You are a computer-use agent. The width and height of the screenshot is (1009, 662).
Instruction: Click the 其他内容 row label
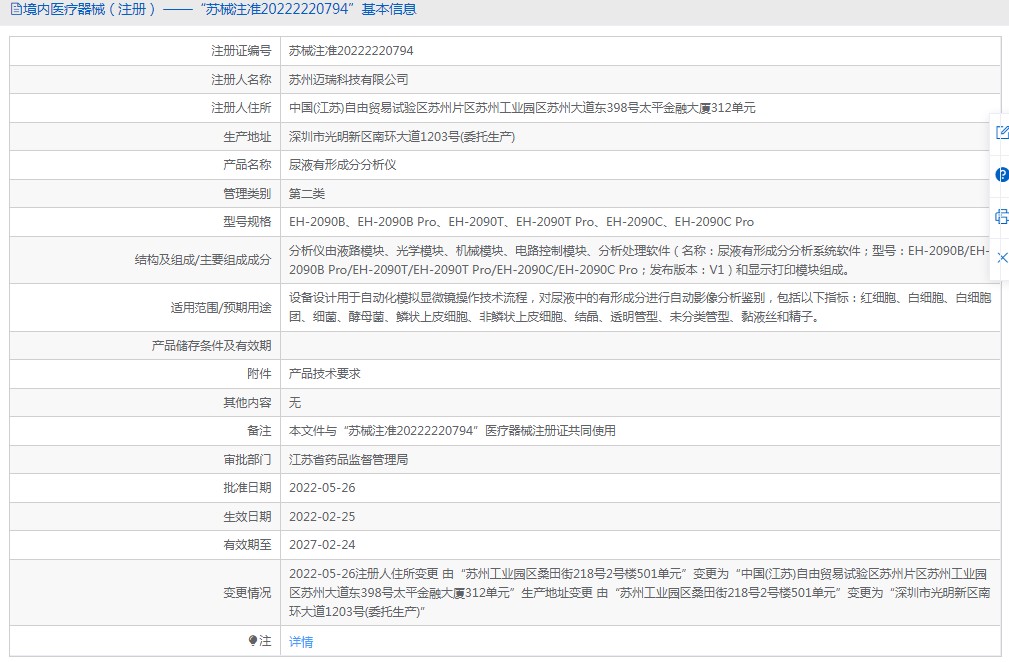tap(247, 403)
